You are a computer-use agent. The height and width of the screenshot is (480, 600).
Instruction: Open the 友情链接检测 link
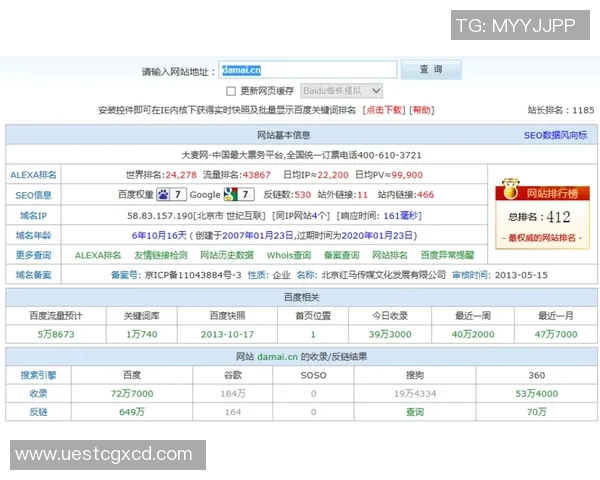pyautogui.click(x=161, y=255)
